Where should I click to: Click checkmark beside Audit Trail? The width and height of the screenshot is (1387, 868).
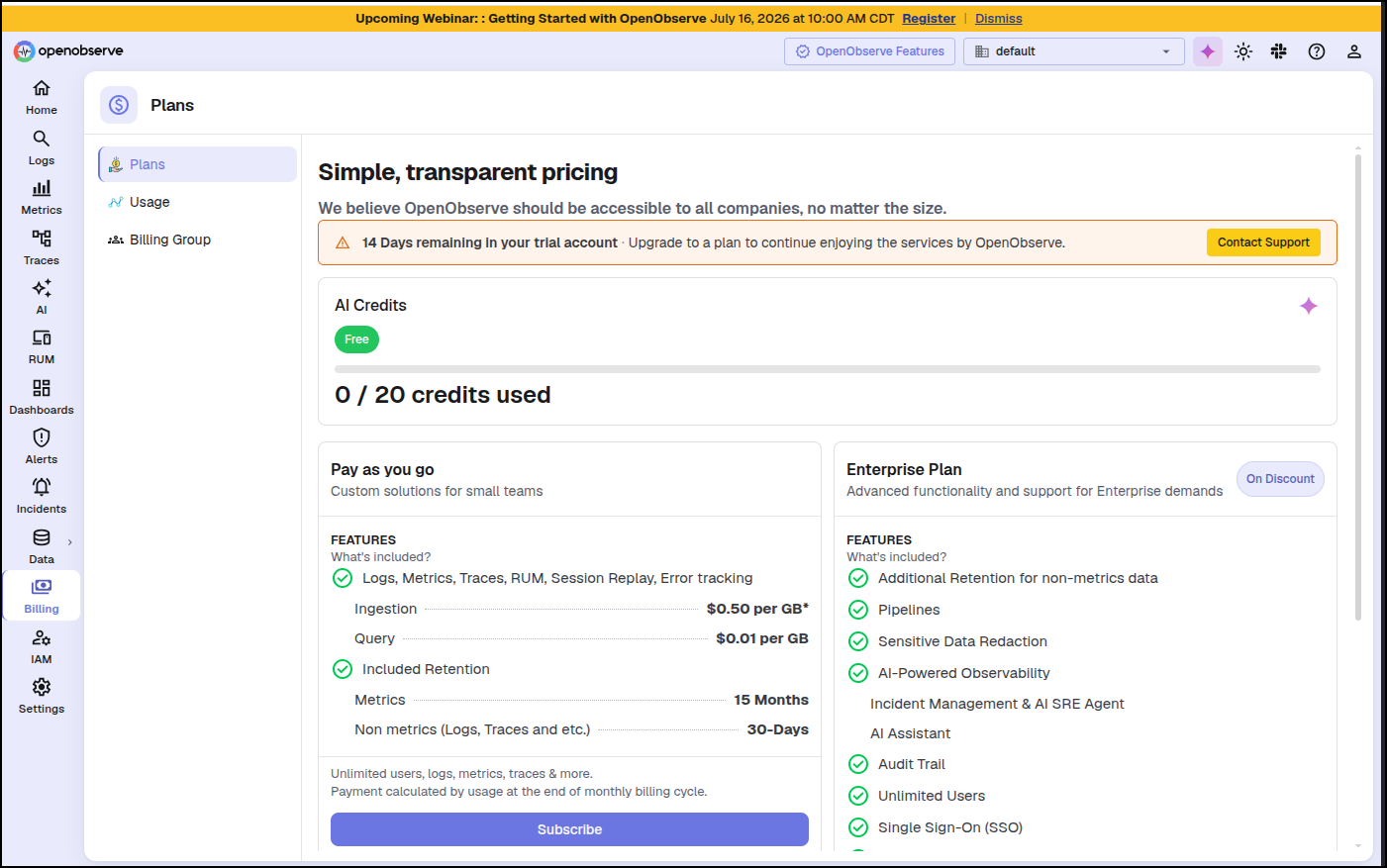coord(858,764)
